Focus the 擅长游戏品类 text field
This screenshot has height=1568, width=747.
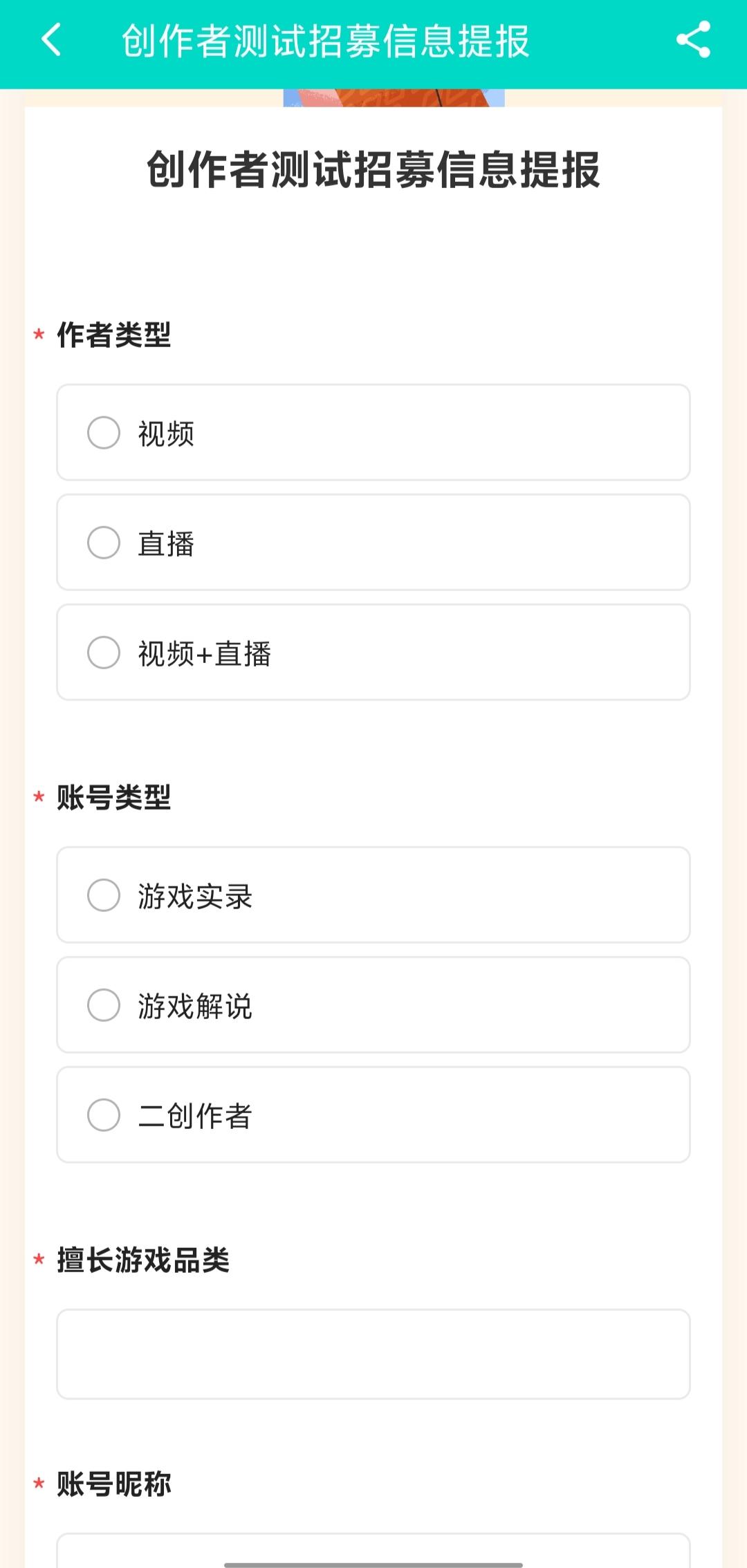click(373, 1354)
